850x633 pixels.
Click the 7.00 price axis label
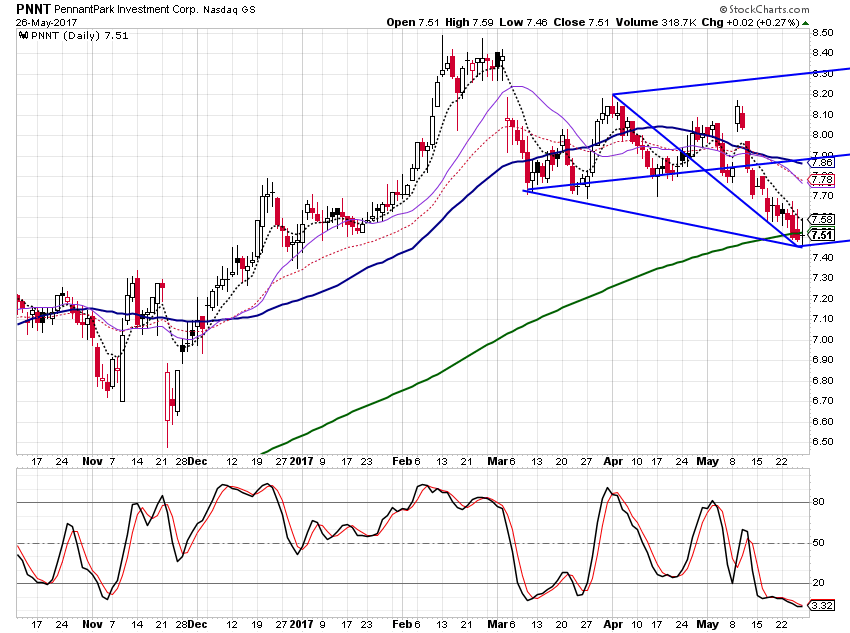pos(823,340)
